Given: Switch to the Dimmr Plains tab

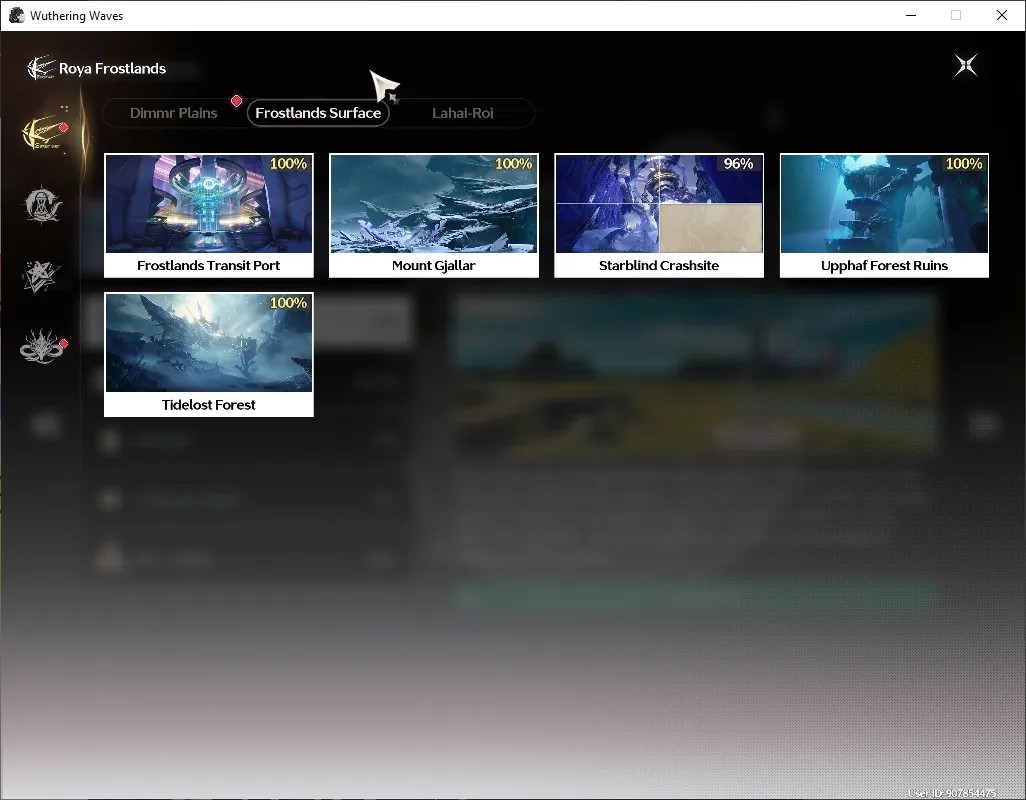Looking at the screenshot, I should click(x=173, y=113).
